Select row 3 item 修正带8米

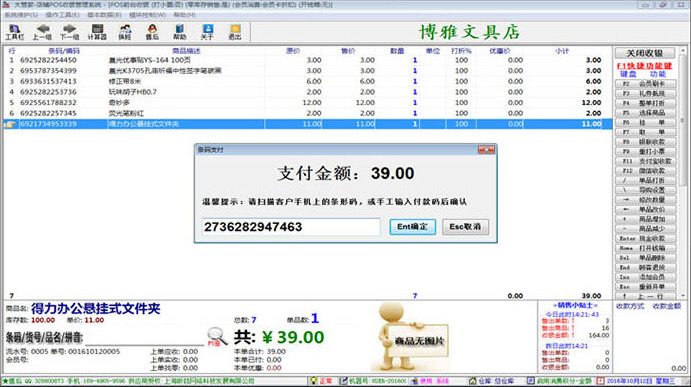pyautogui.click(x=307, y=81)
